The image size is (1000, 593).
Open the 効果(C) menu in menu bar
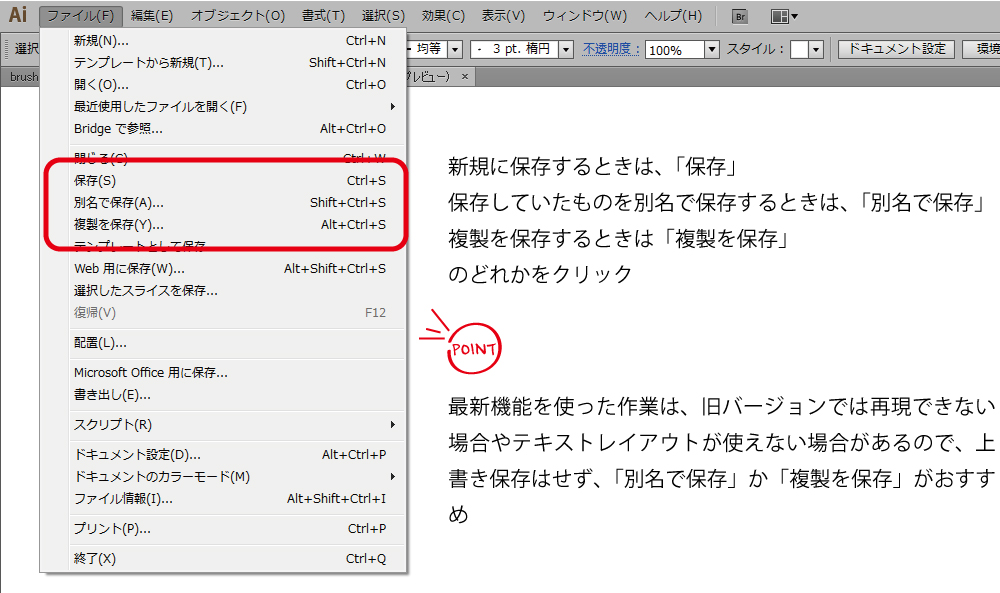click(443, 16)
